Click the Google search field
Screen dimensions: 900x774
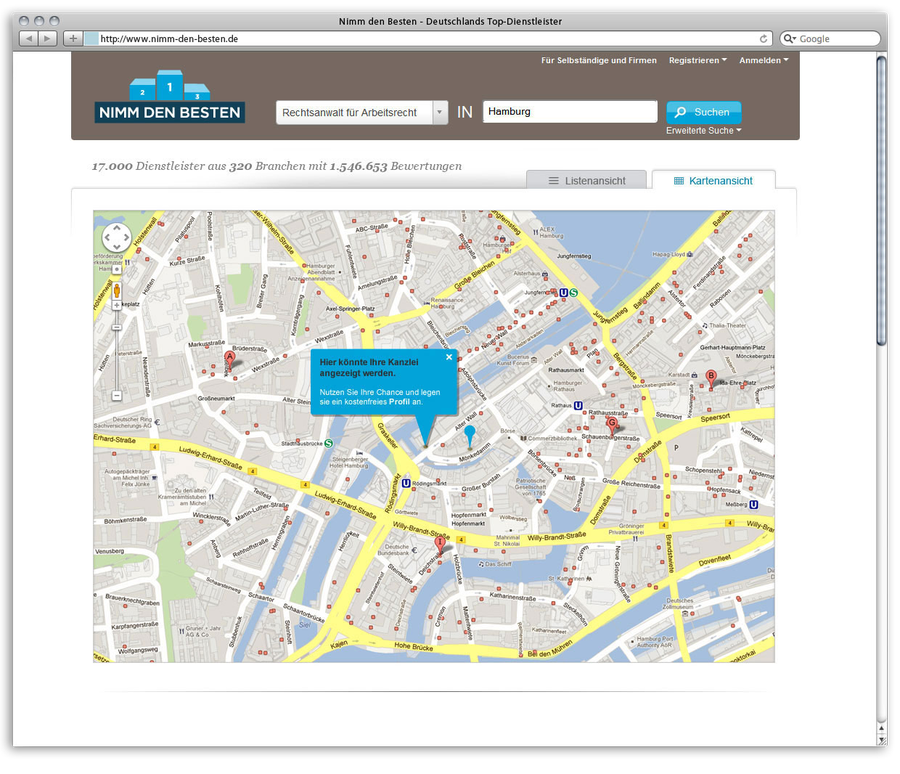click(830, 38)
